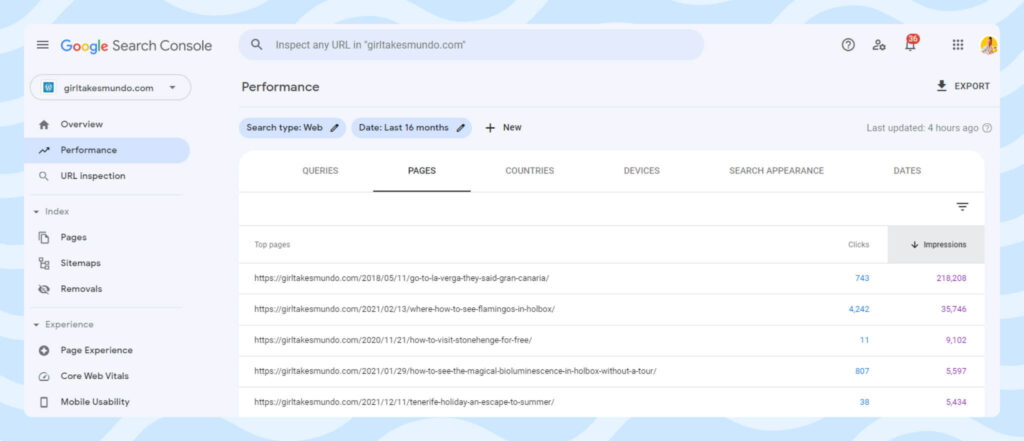1024x441 pixels.
Task: Click the 4,242 clicks value
Action: [859, 310]
